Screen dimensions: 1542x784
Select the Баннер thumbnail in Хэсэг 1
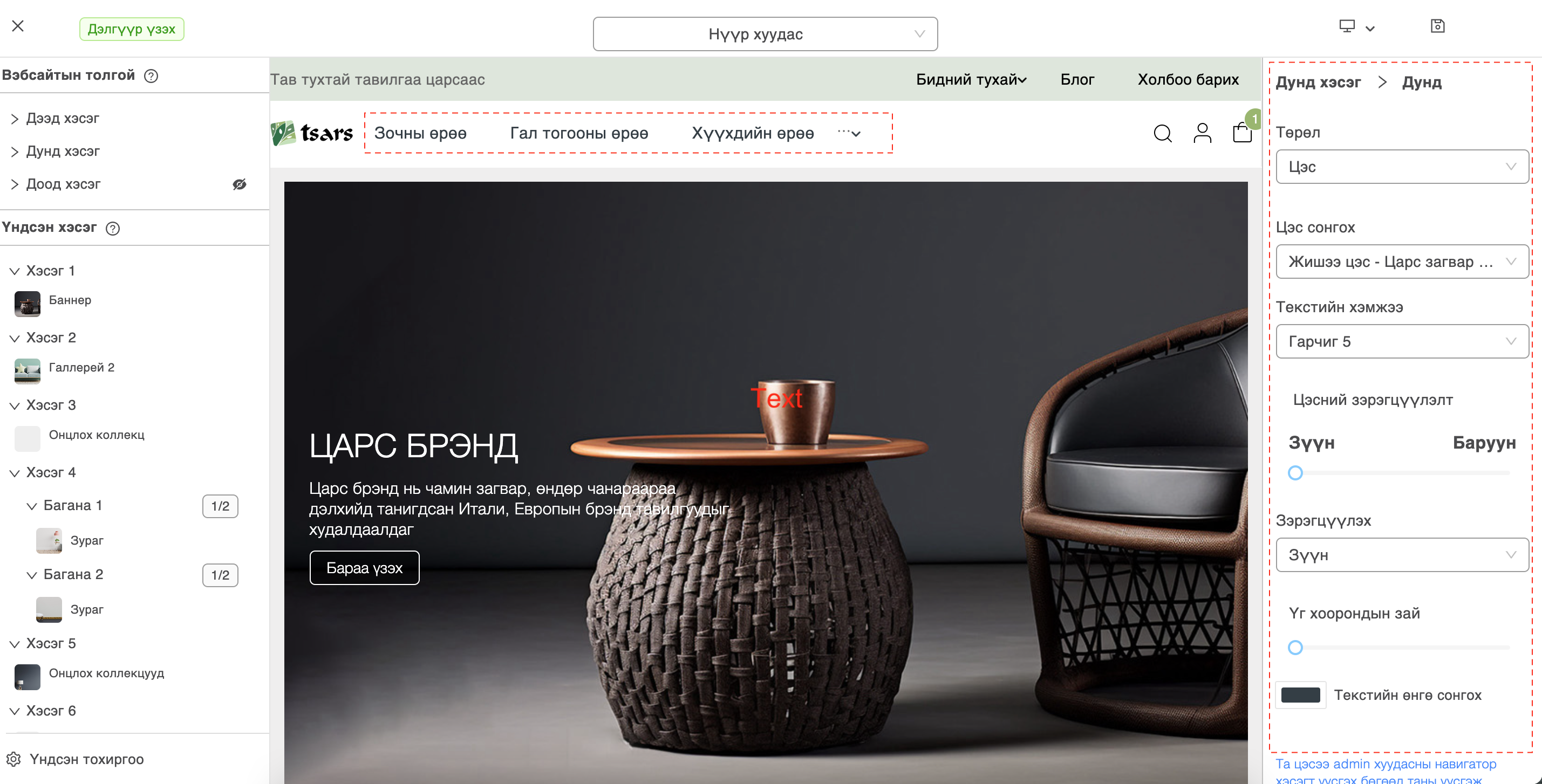tap(28, 303)
